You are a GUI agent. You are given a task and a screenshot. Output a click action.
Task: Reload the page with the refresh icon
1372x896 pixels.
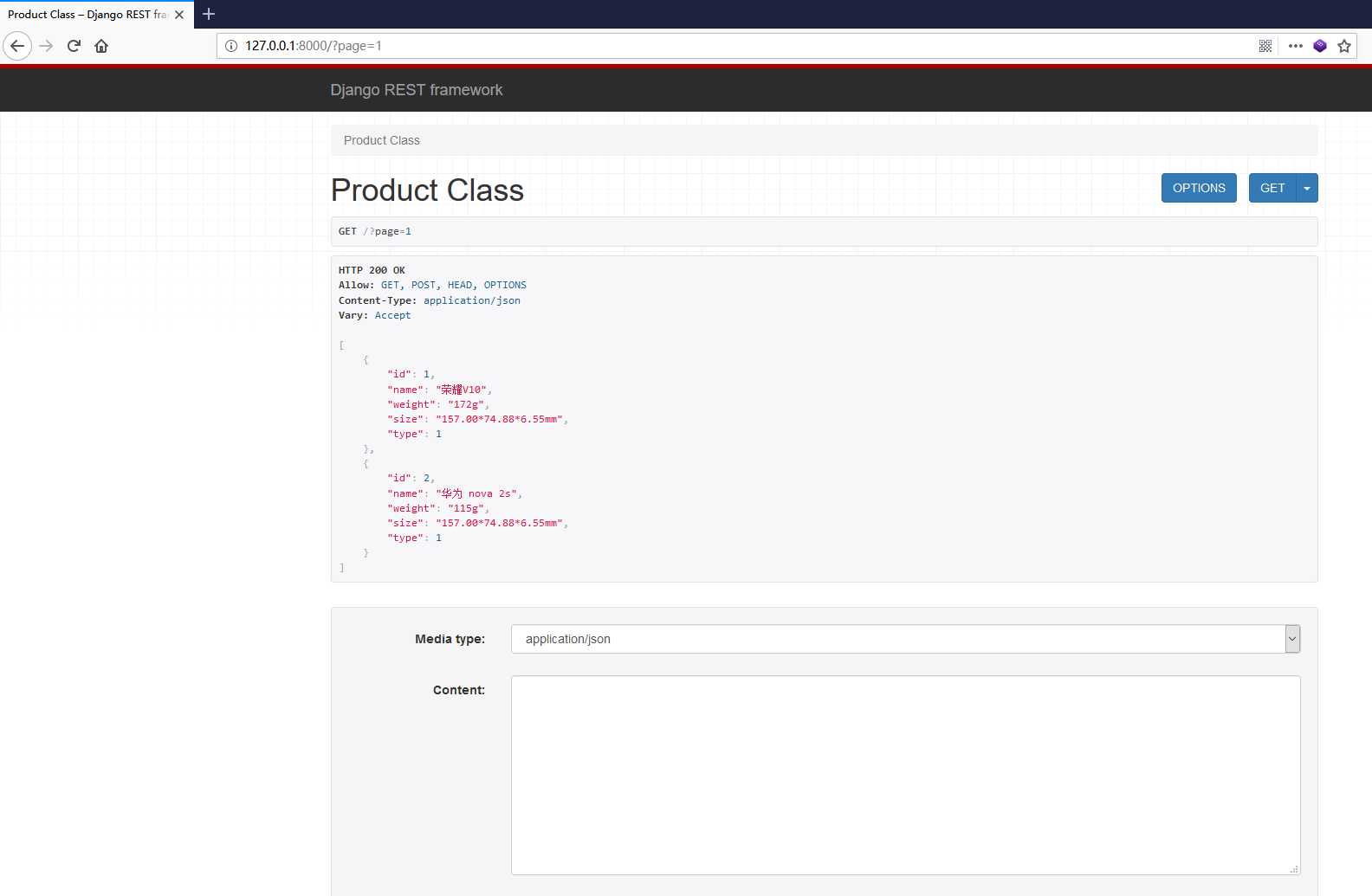pyautogui.click(x=74, y=46)
